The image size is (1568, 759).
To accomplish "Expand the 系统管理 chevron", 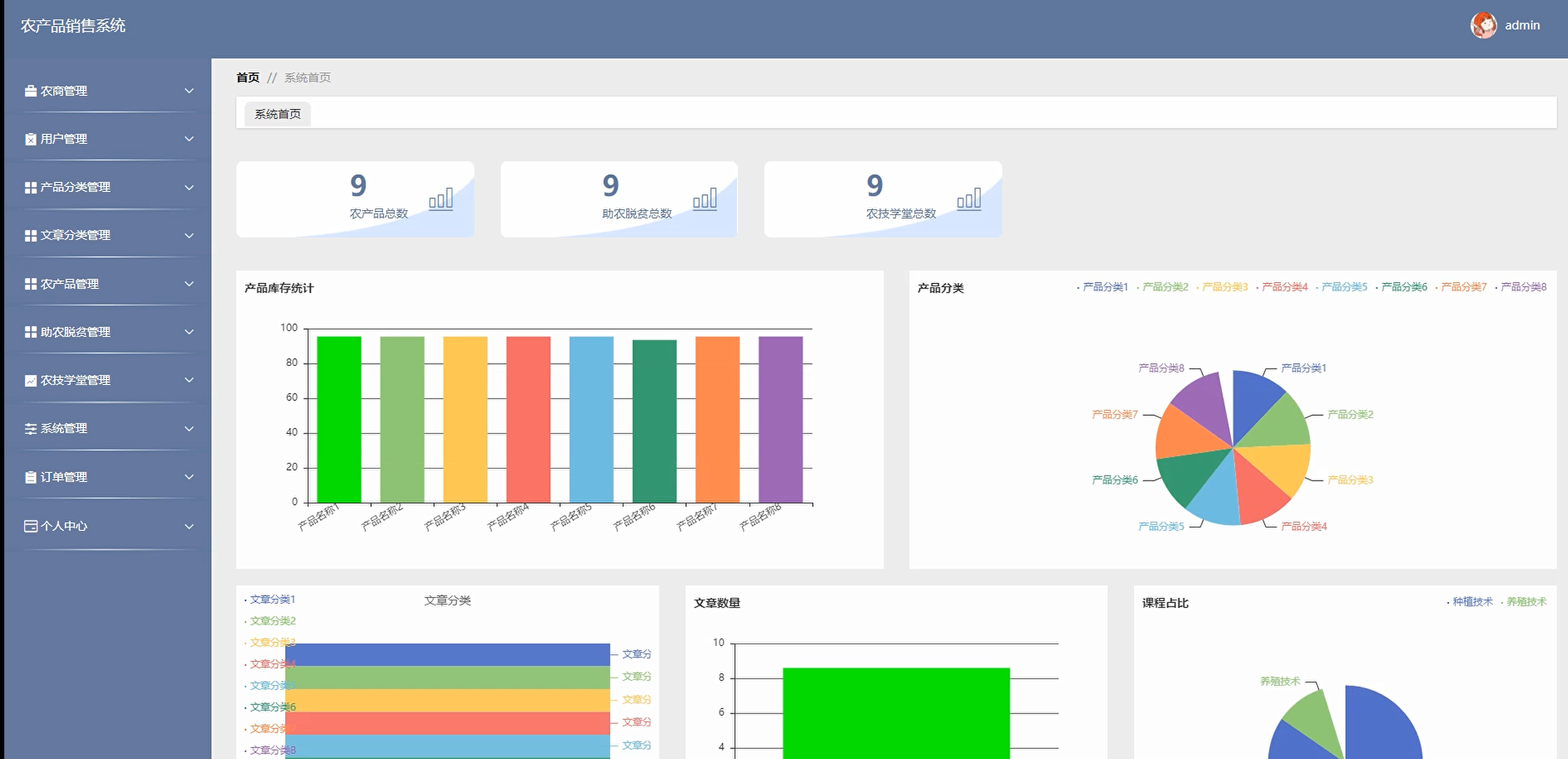I will 189,429.
